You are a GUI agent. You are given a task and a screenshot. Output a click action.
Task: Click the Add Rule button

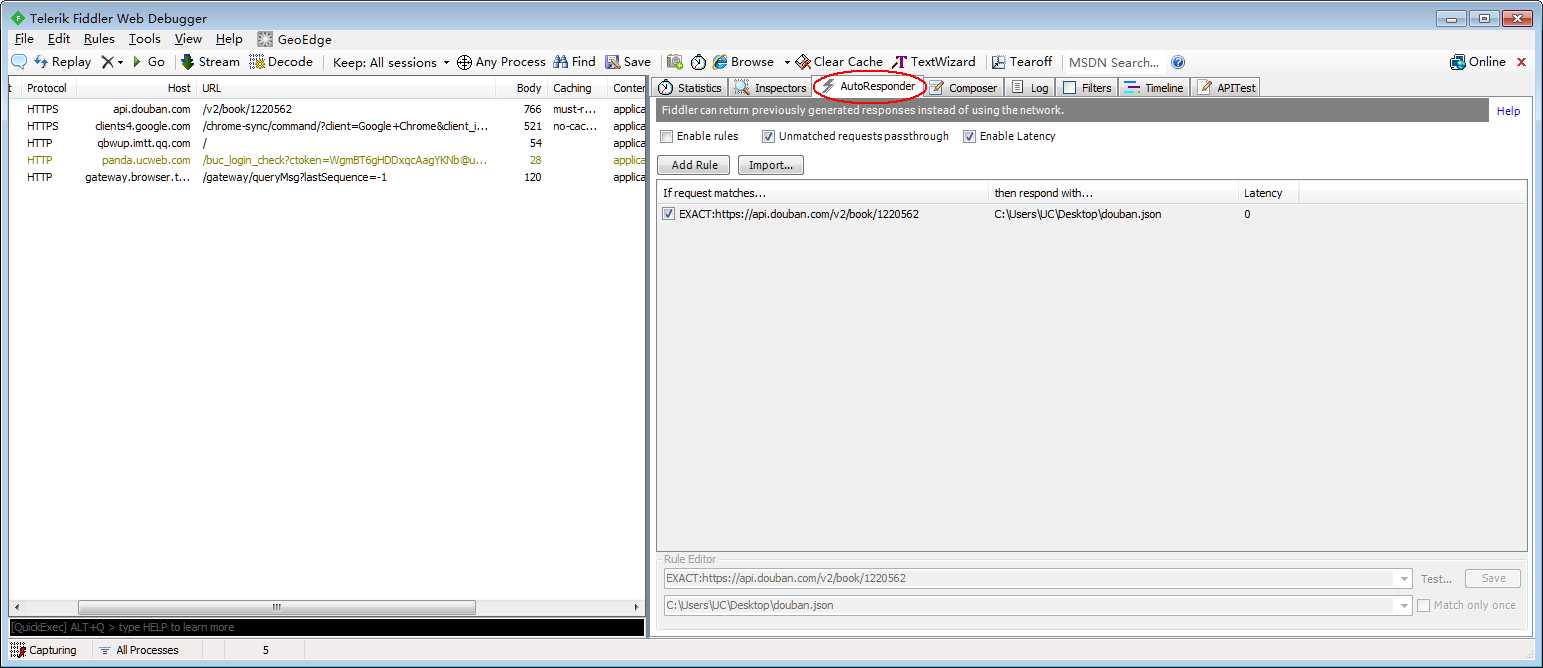694,165
